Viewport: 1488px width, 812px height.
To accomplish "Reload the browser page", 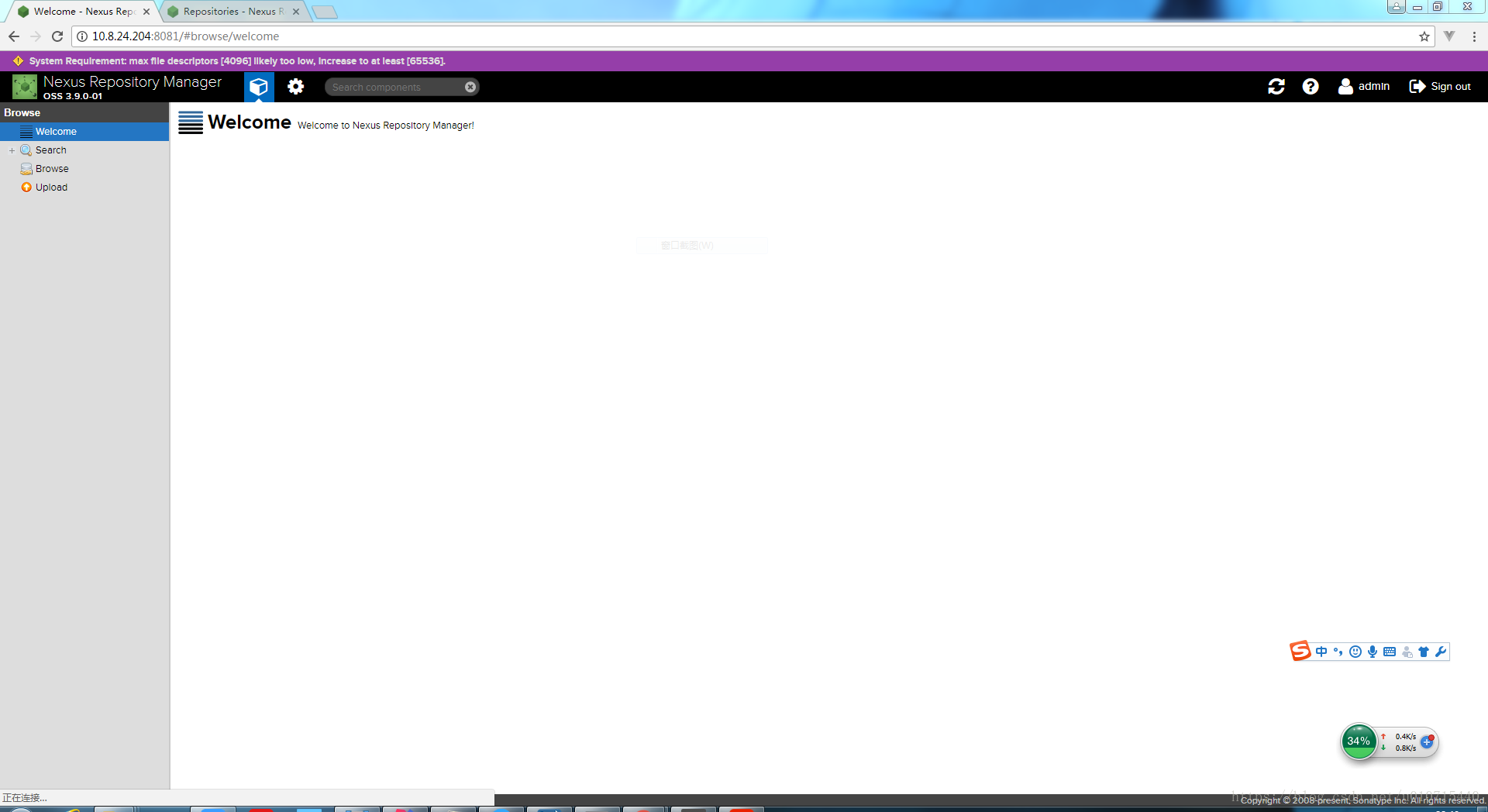I will point(57,36).
